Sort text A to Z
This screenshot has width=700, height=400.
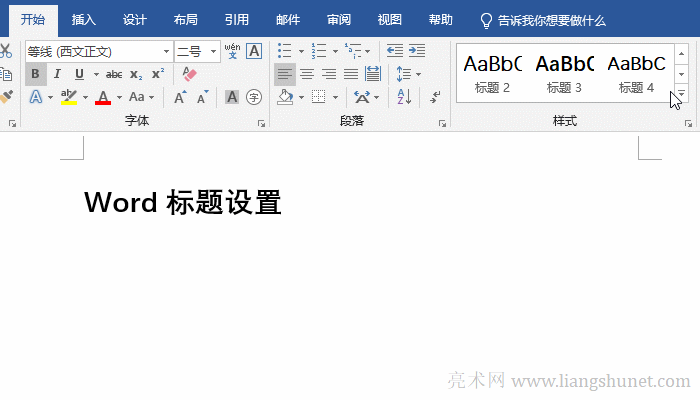click(x=404, y=97)
